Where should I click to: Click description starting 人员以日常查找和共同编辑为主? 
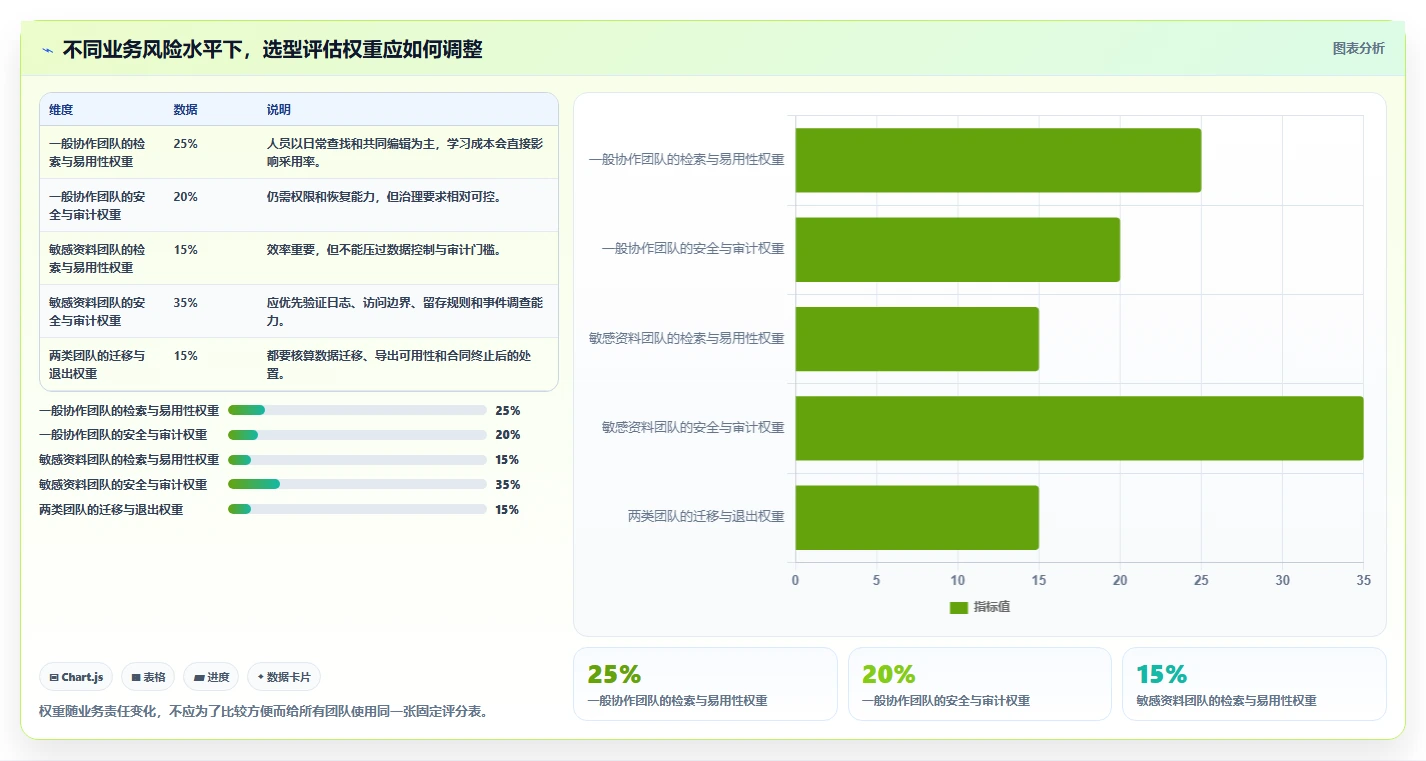coord(405,152)
